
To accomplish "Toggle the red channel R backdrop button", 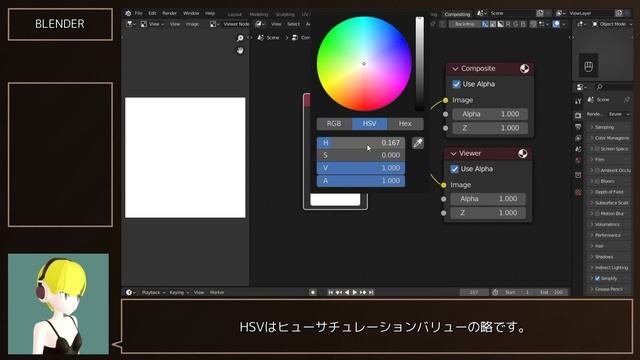I will click(x=508, y=24).
